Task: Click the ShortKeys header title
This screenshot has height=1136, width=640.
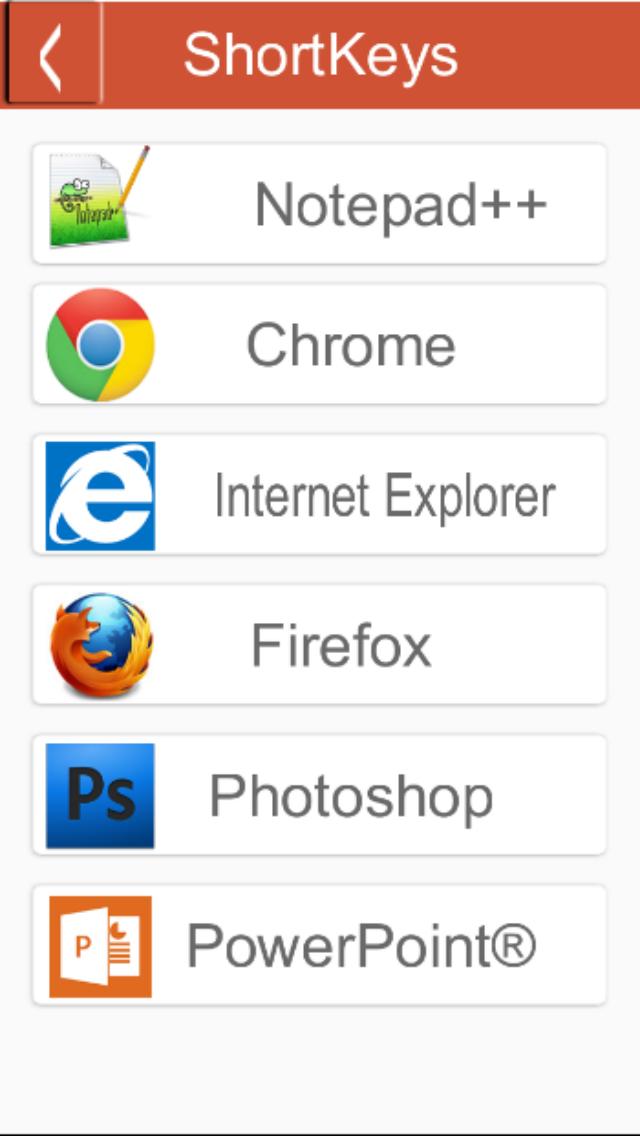Action: (321, 56)
